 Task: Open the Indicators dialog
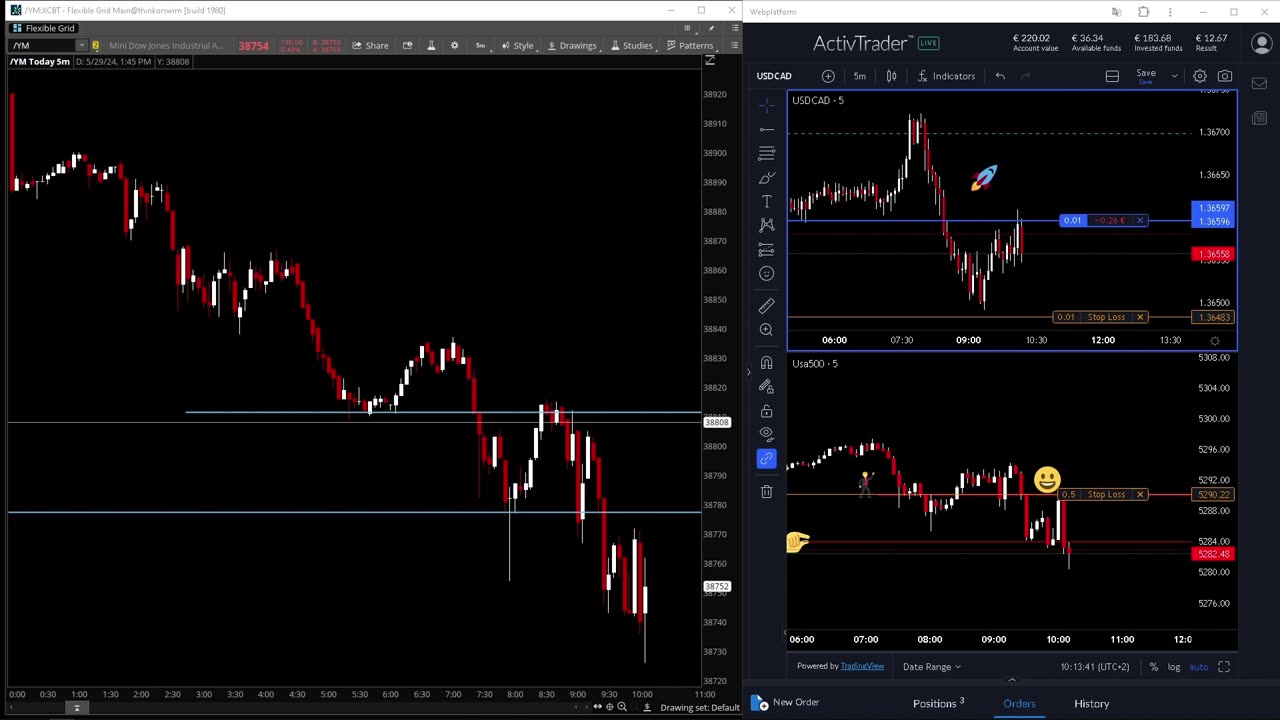(945, 76)
